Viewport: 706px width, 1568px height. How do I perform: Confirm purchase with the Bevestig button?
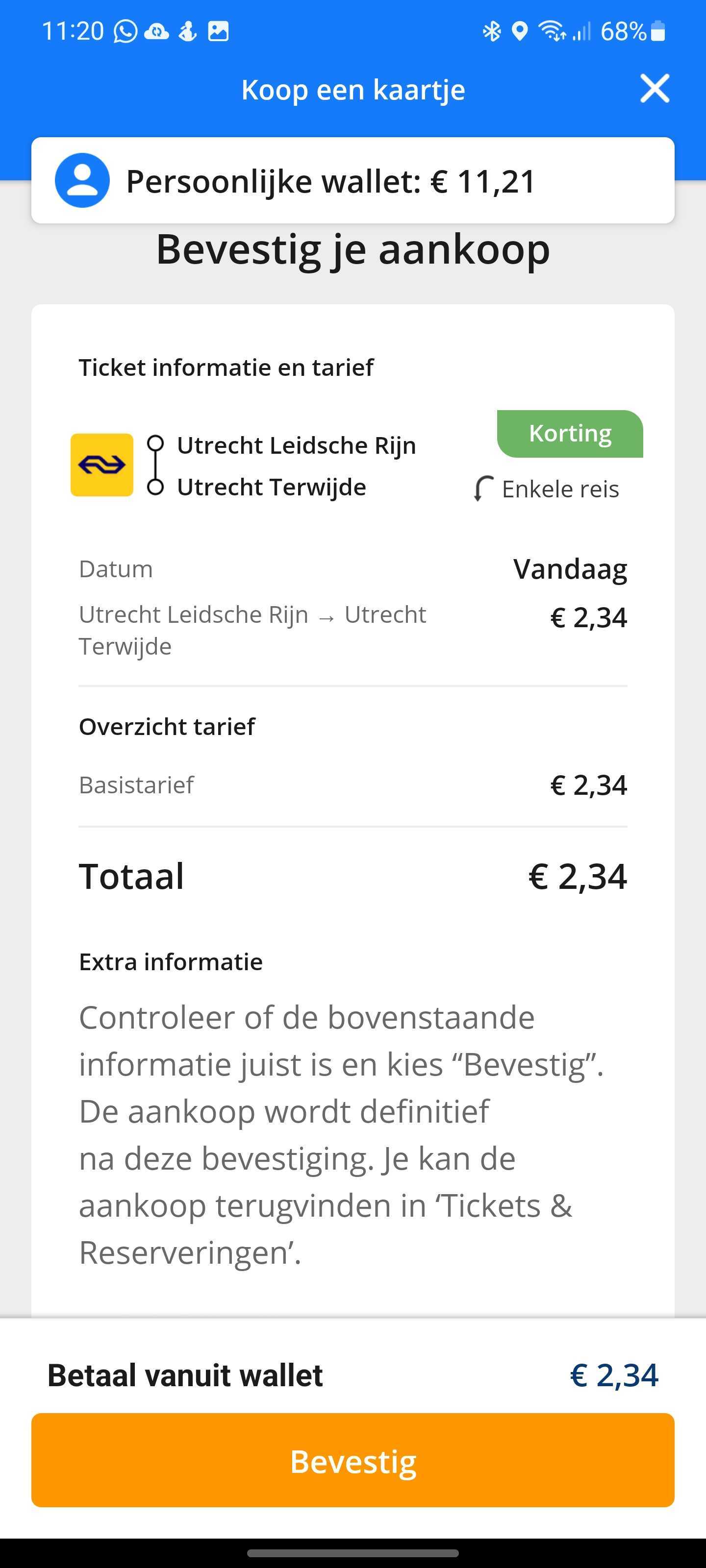[353, 1460]
